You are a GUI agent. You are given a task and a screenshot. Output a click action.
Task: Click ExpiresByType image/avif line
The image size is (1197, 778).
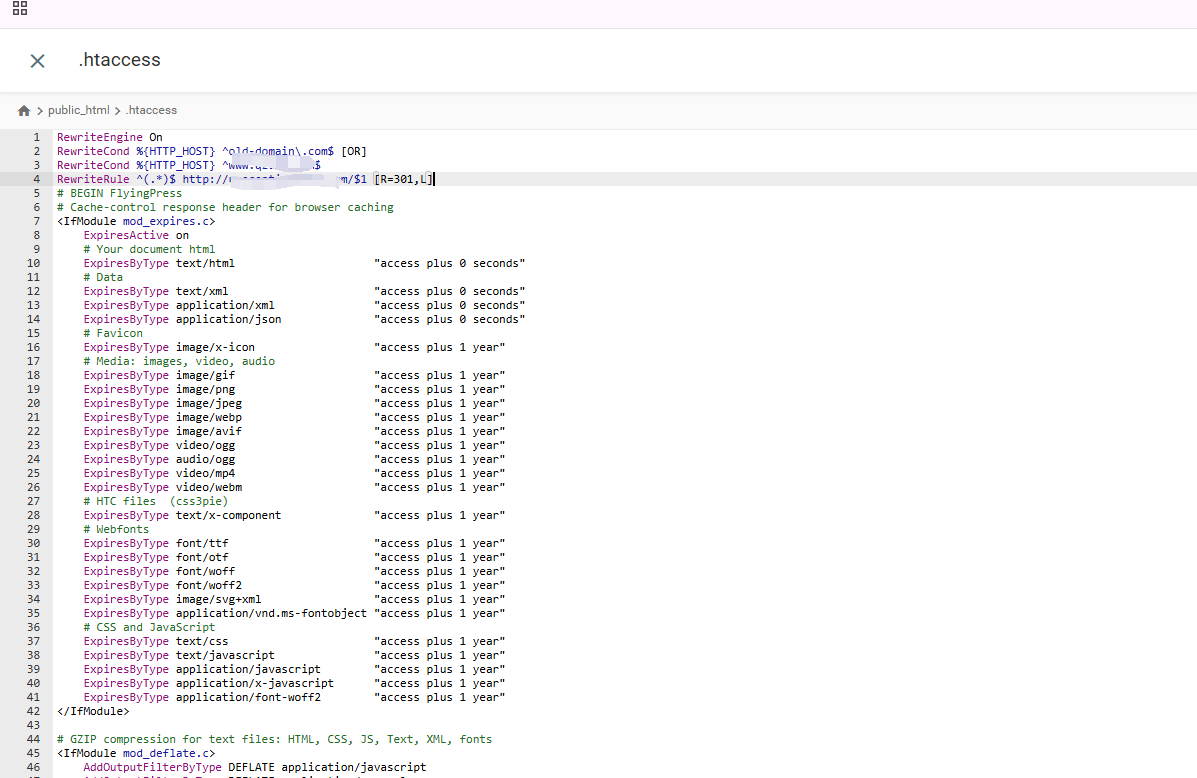pyautogui.click(x=295, y=431)
